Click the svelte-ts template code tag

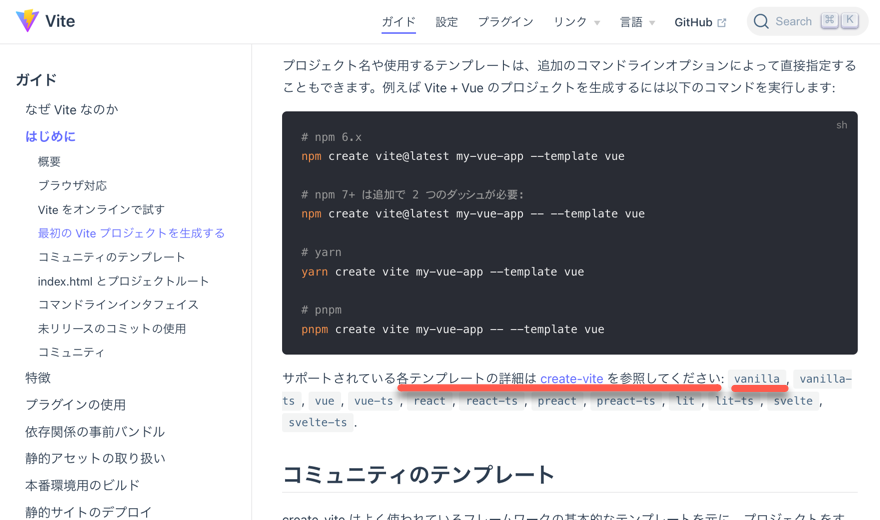pos(318,422)
